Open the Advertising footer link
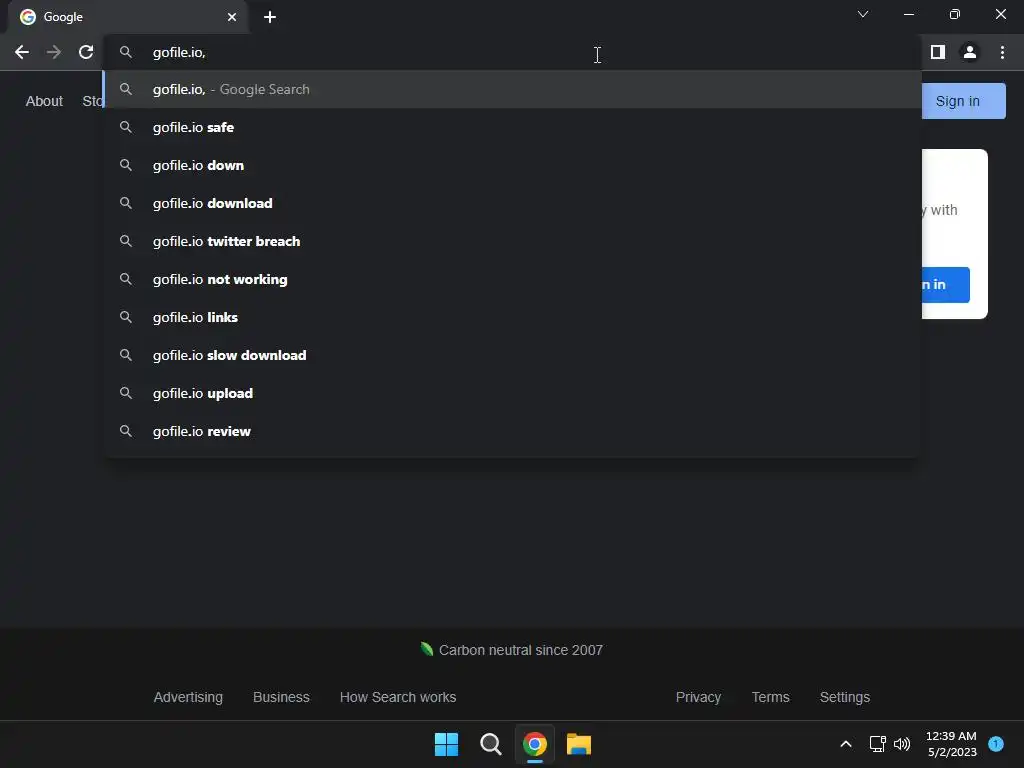This screenshot has width=1024, height=768. tap(188, 697)
